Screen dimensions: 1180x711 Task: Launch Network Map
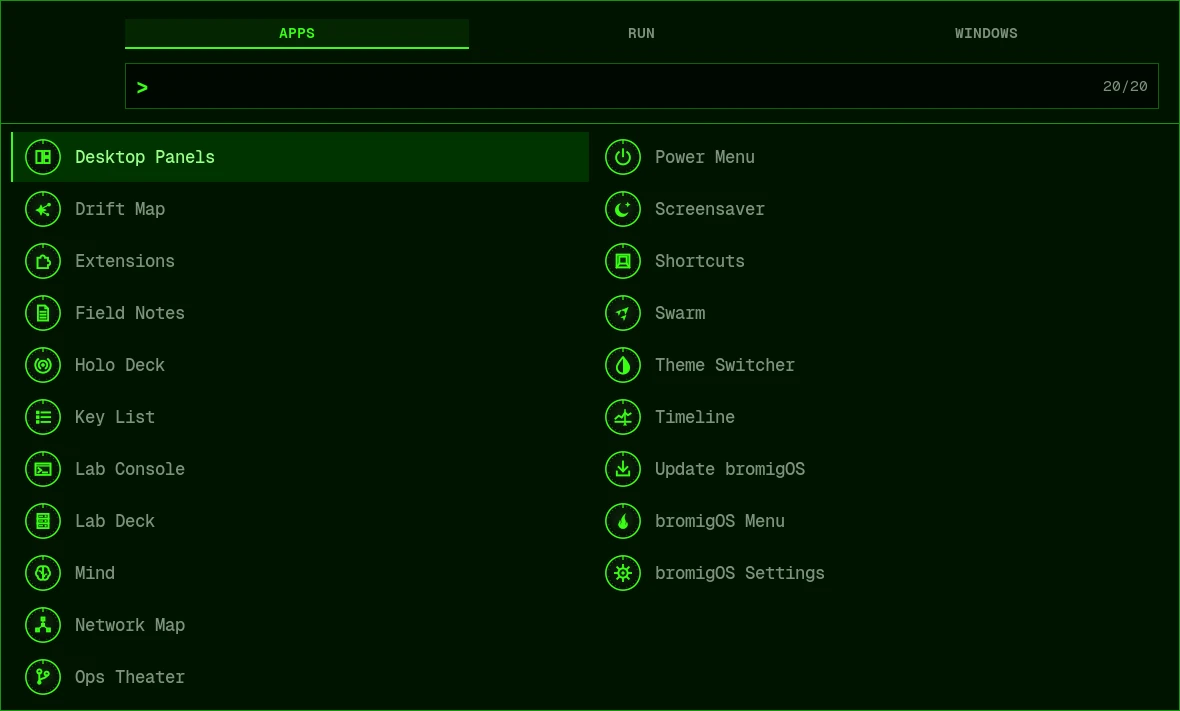point(300,624)
